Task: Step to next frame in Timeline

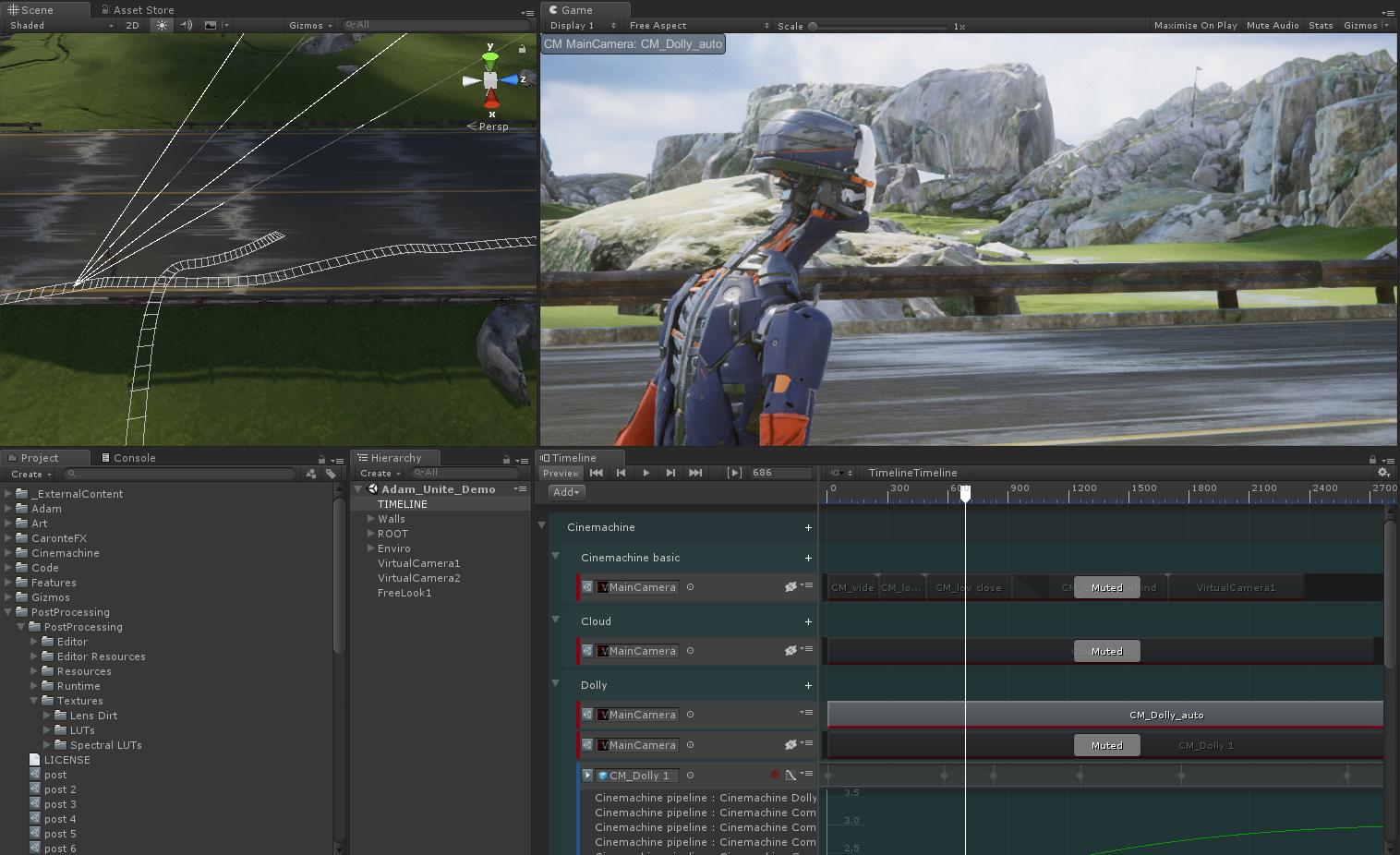Action: [670, 473]
